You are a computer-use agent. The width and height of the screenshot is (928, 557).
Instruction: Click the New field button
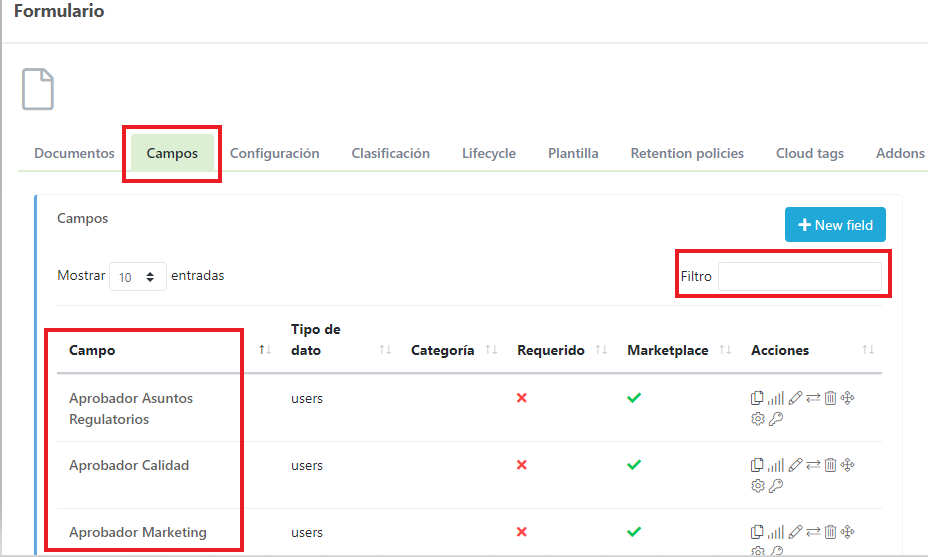[835, 225]
